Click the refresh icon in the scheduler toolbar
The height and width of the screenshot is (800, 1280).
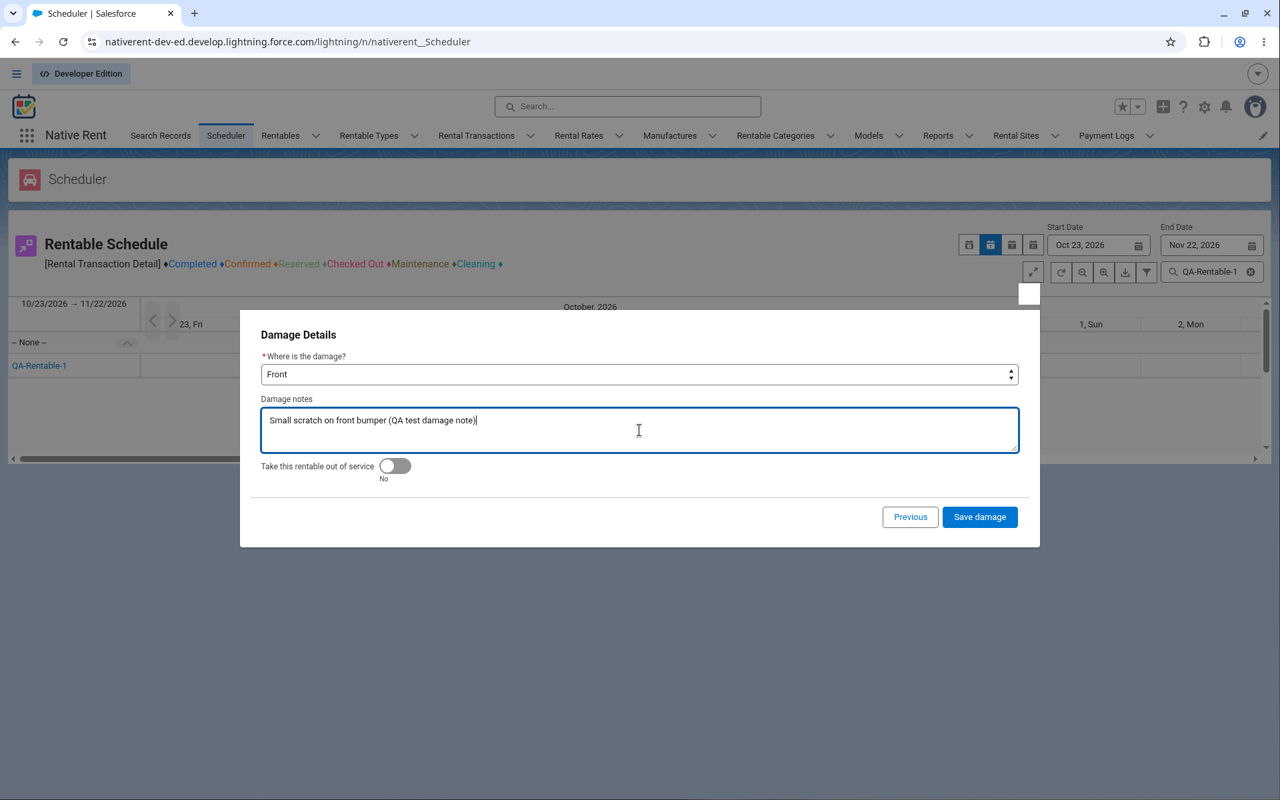[x=1061, y=272]
